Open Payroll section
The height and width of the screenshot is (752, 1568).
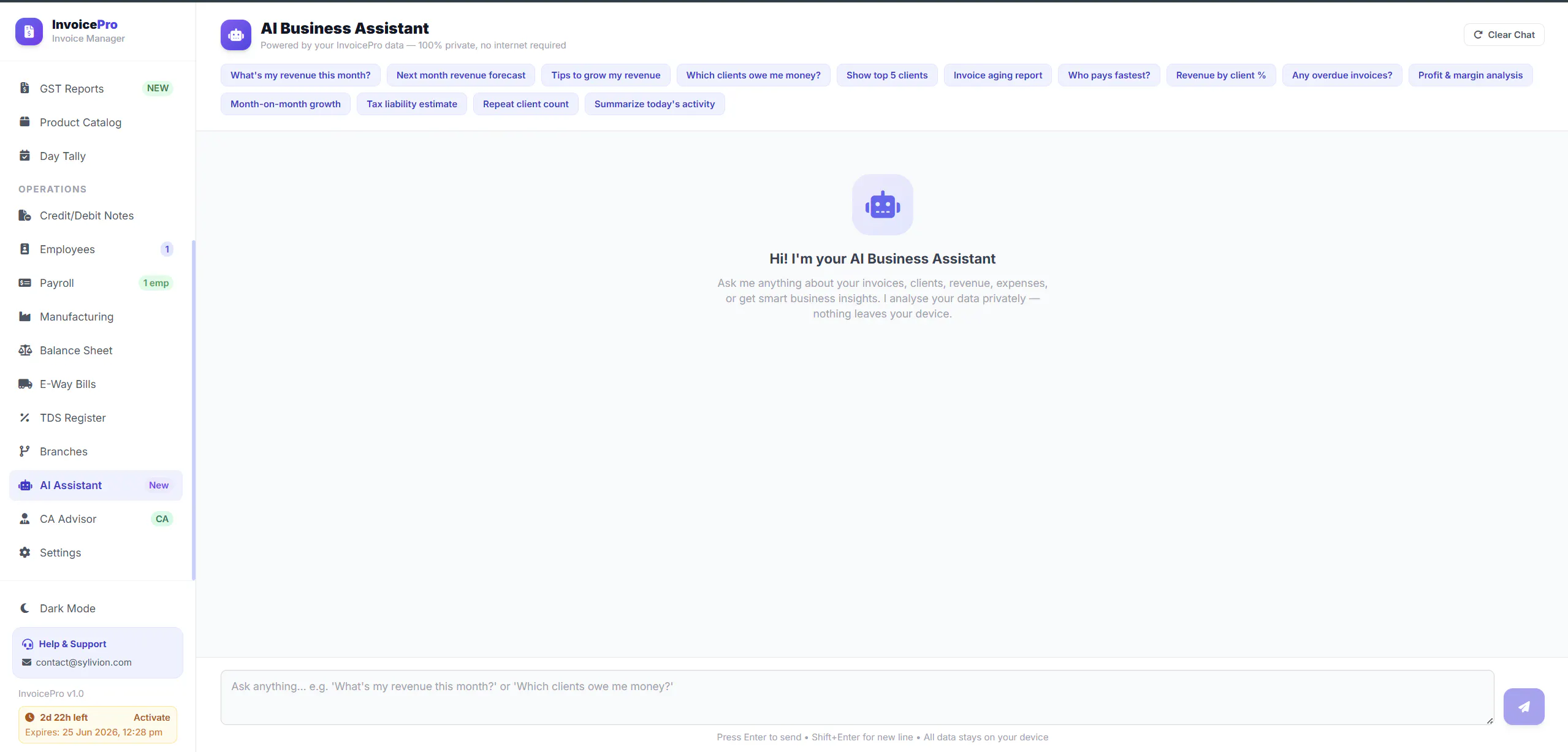click(x=96, y=283)
